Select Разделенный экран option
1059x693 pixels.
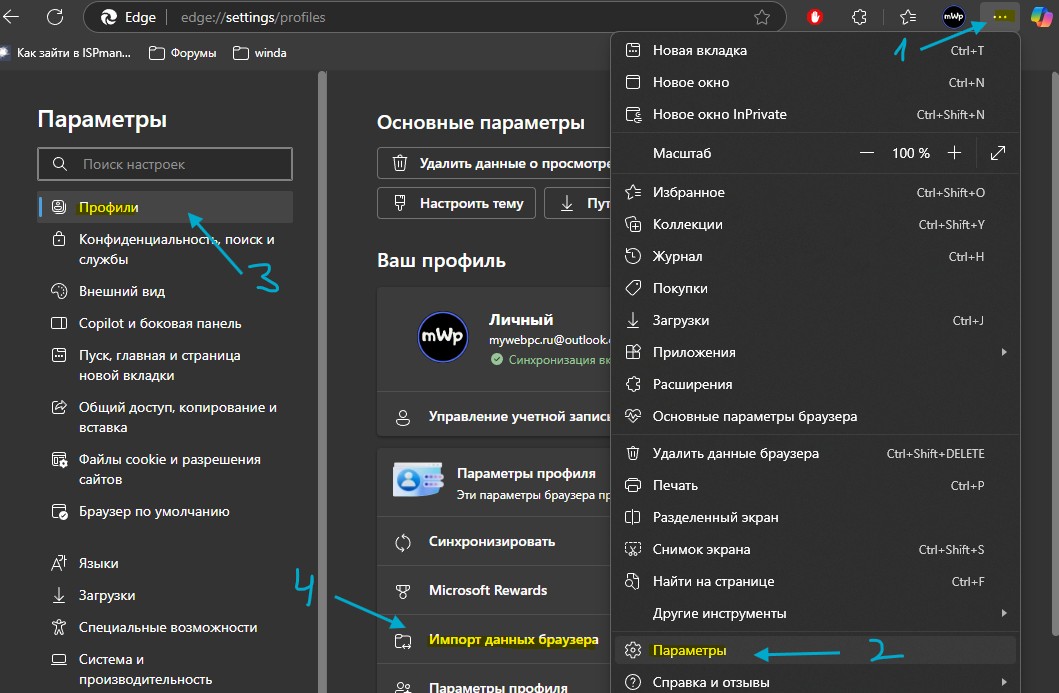tap(815, 517)
